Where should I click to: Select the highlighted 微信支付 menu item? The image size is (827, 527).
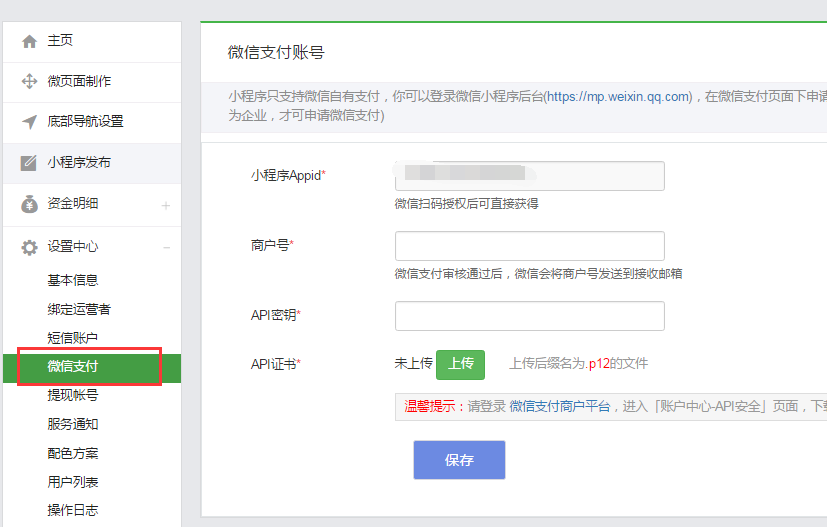pyautogui.click(x=73, y=367)
